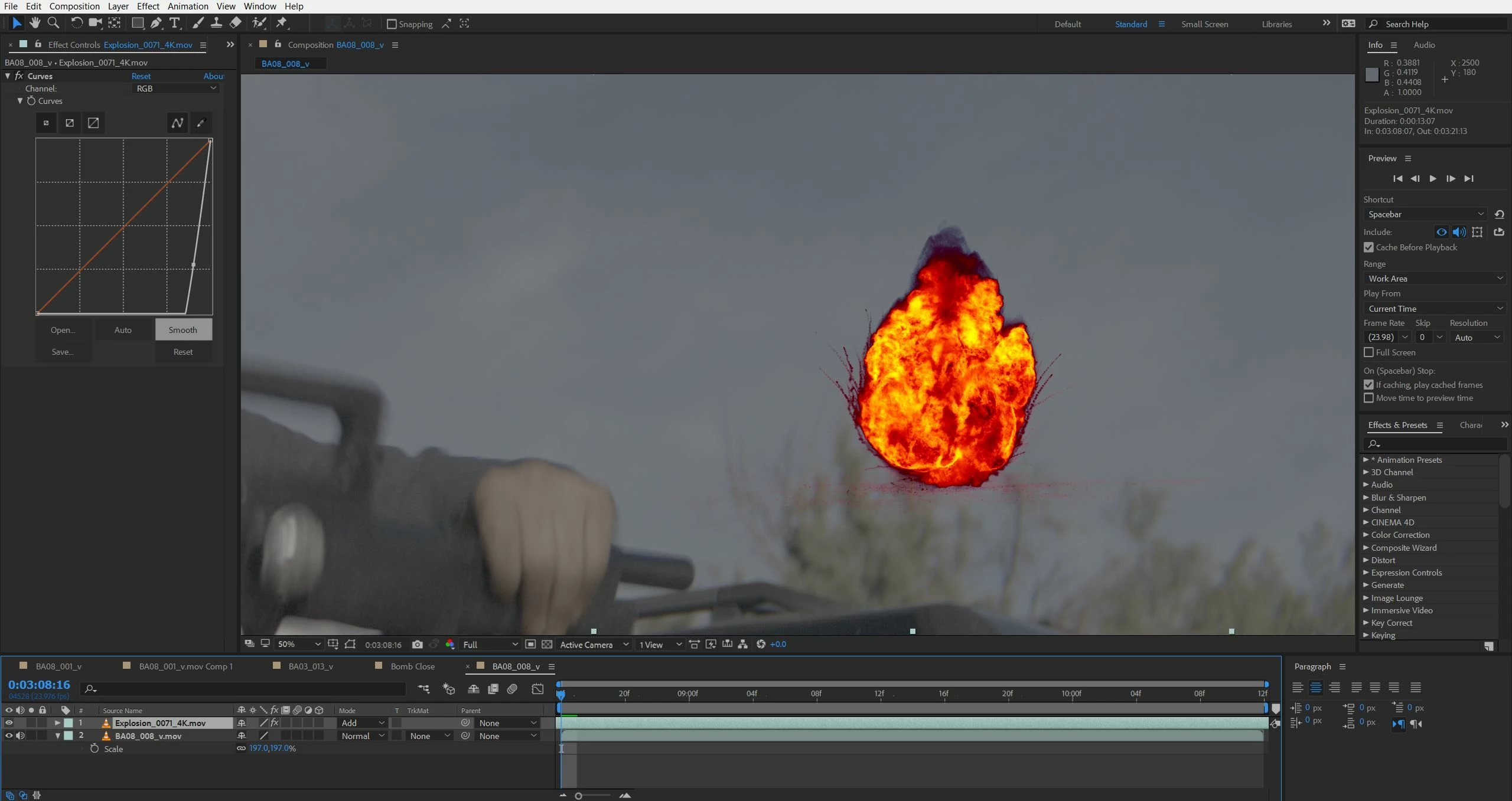This screenshot has width=1512, height=801.
Task: Hide the Explosion_0071_4K.mov layer eye
Action: click(9, 722)
